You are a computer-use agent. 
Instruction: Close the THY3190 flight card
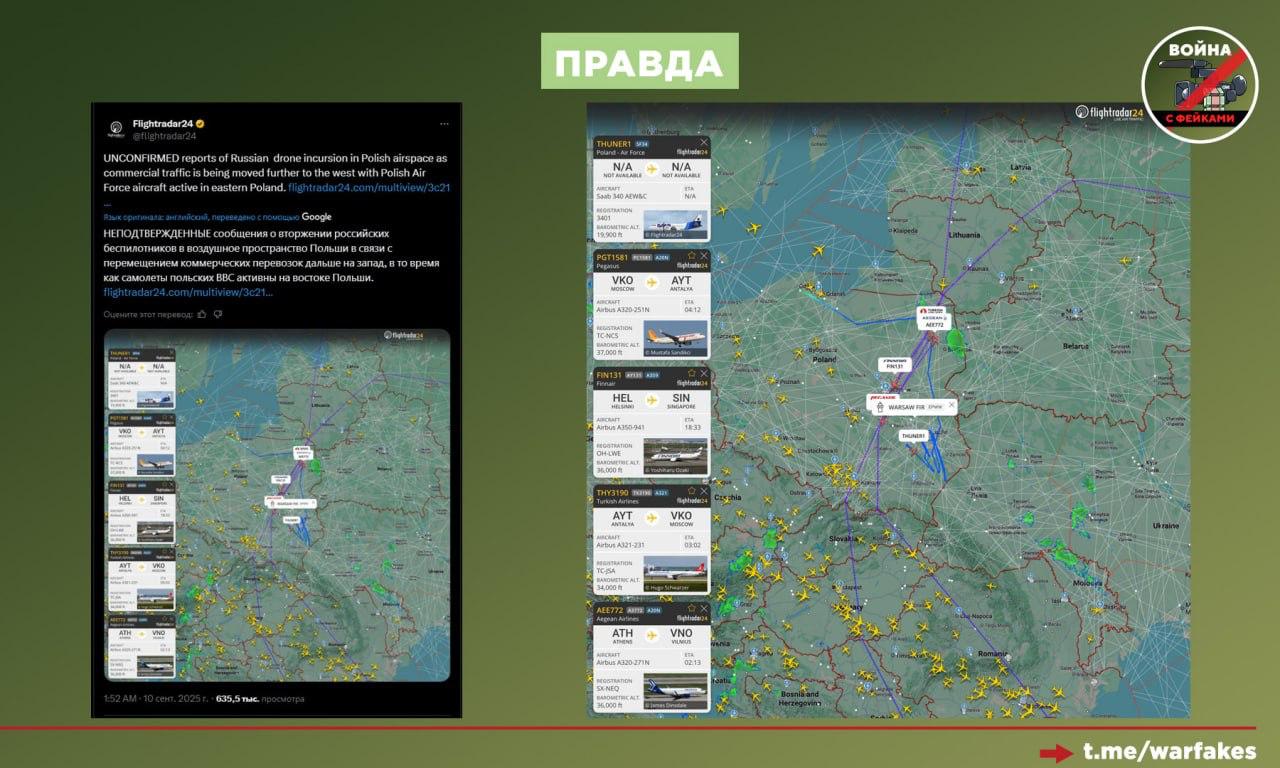703,491
